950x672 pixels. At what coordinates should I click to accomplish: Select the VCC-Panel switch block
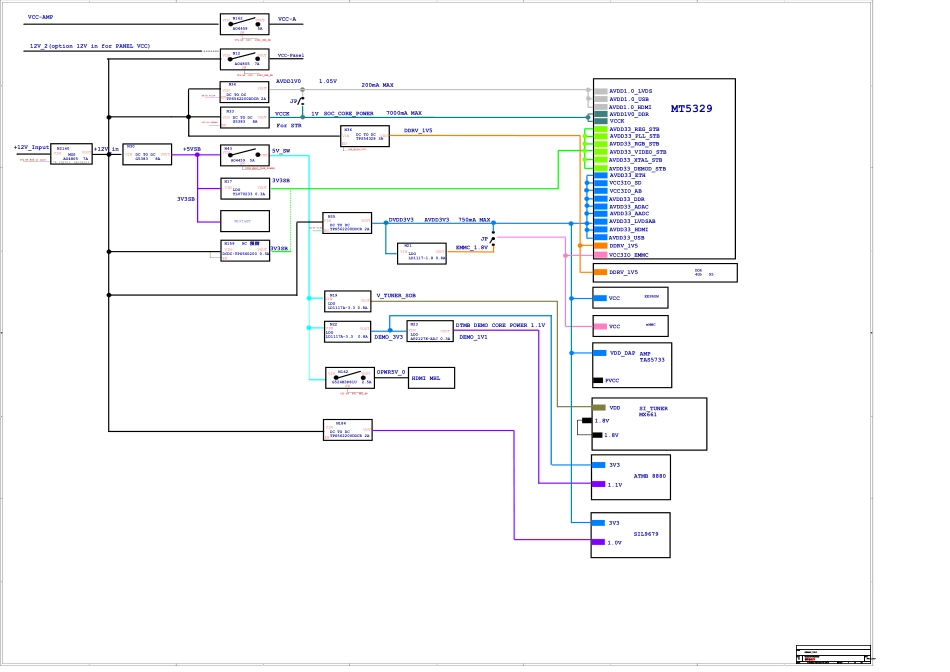(244, 59)
